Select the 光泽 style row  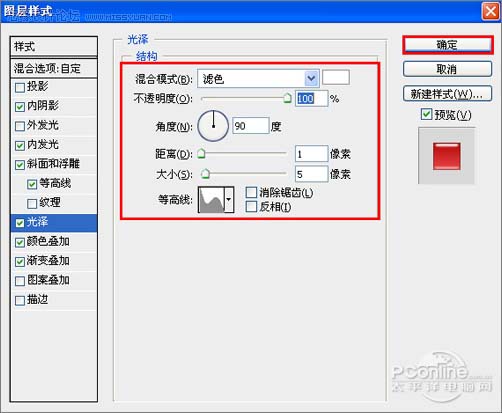(x=54, y=223)
